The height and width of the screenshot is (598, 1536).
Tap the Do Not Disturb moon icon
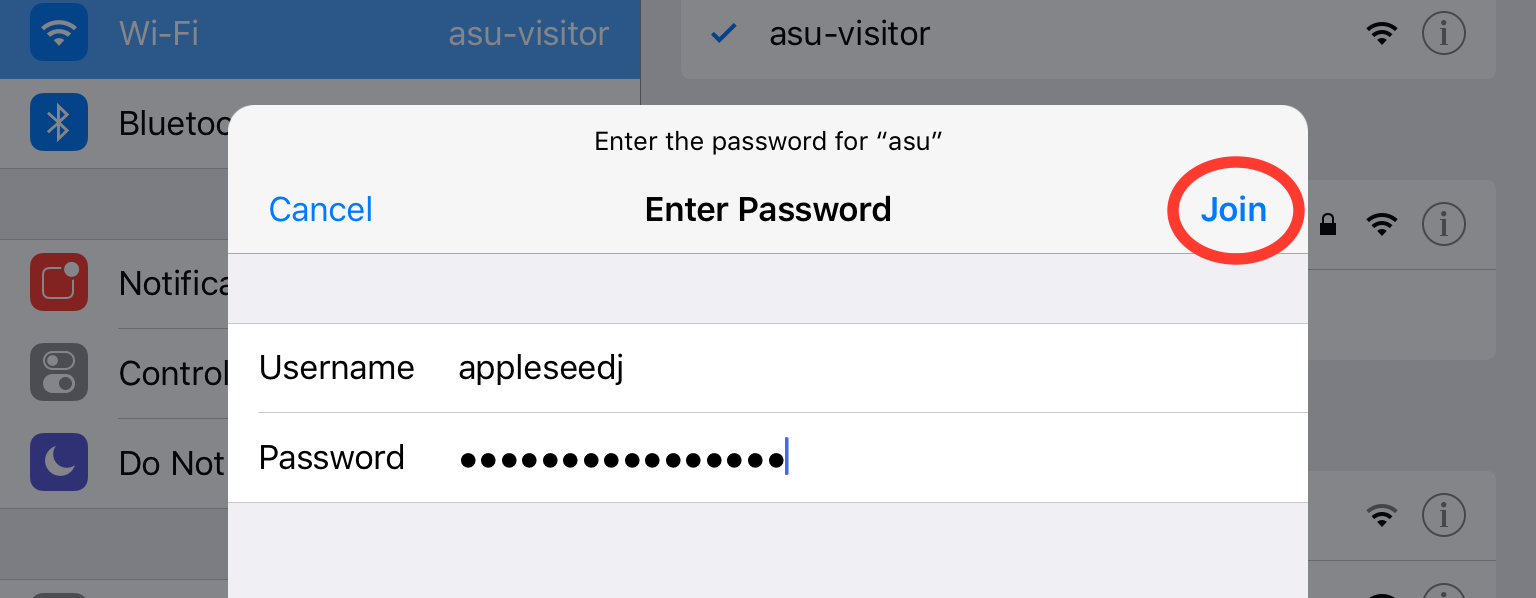click(x=59, y=462)
